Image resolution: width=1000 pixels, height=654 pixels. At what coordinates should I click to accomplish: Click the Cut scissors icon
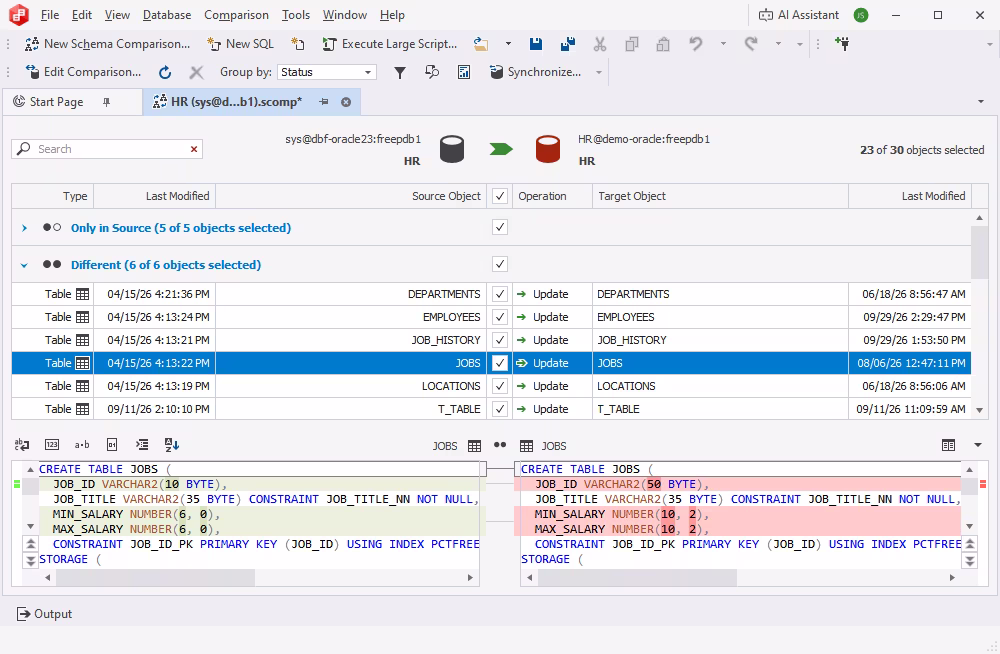pyautogui.click(x=599, y=44)
